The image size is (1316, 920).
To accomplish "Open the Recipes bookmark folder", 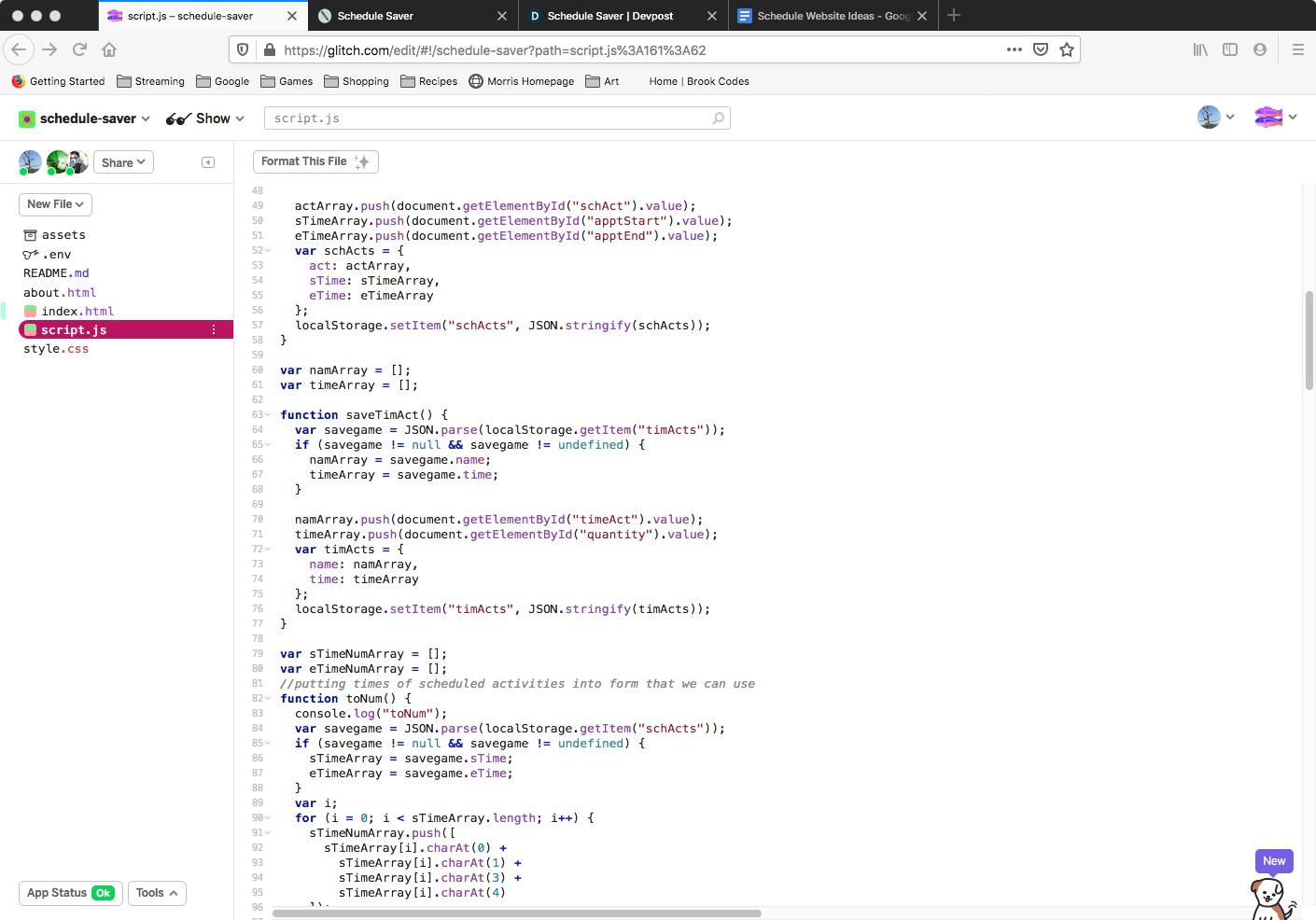I will pyautogui.click(x=429, y=81).
